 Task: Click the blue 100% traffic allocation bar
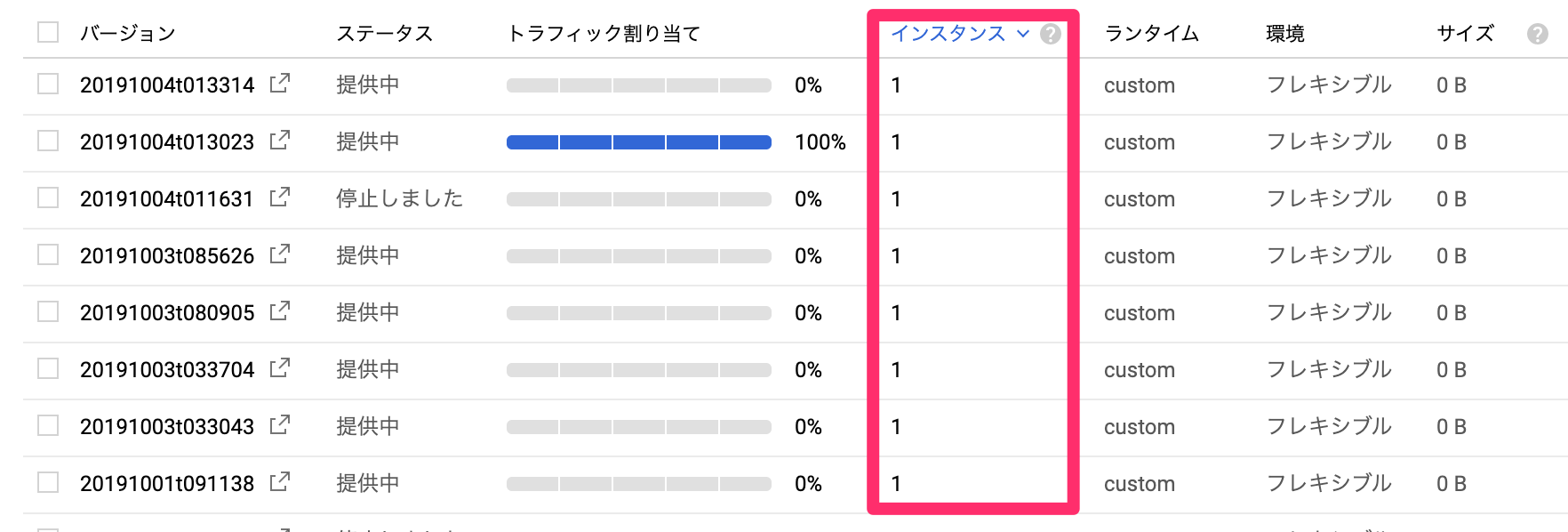pyautogui.click(x=639, y=142)
